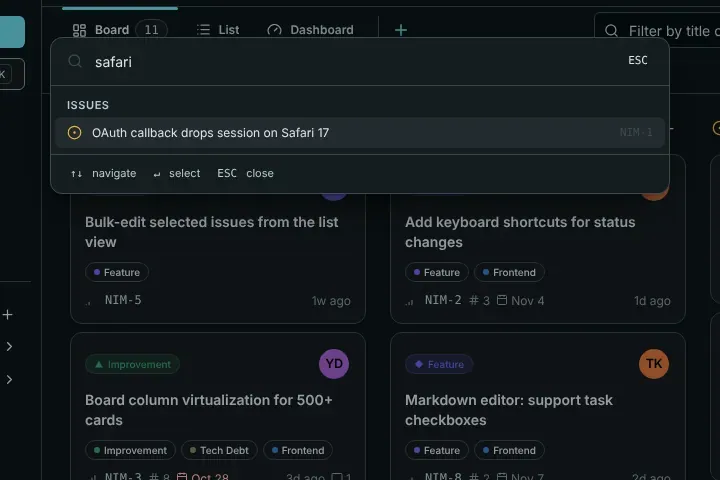The image size is (720, 480).
Task: Click the Oct 28 overdue date
Action: (x=202, y=476)
